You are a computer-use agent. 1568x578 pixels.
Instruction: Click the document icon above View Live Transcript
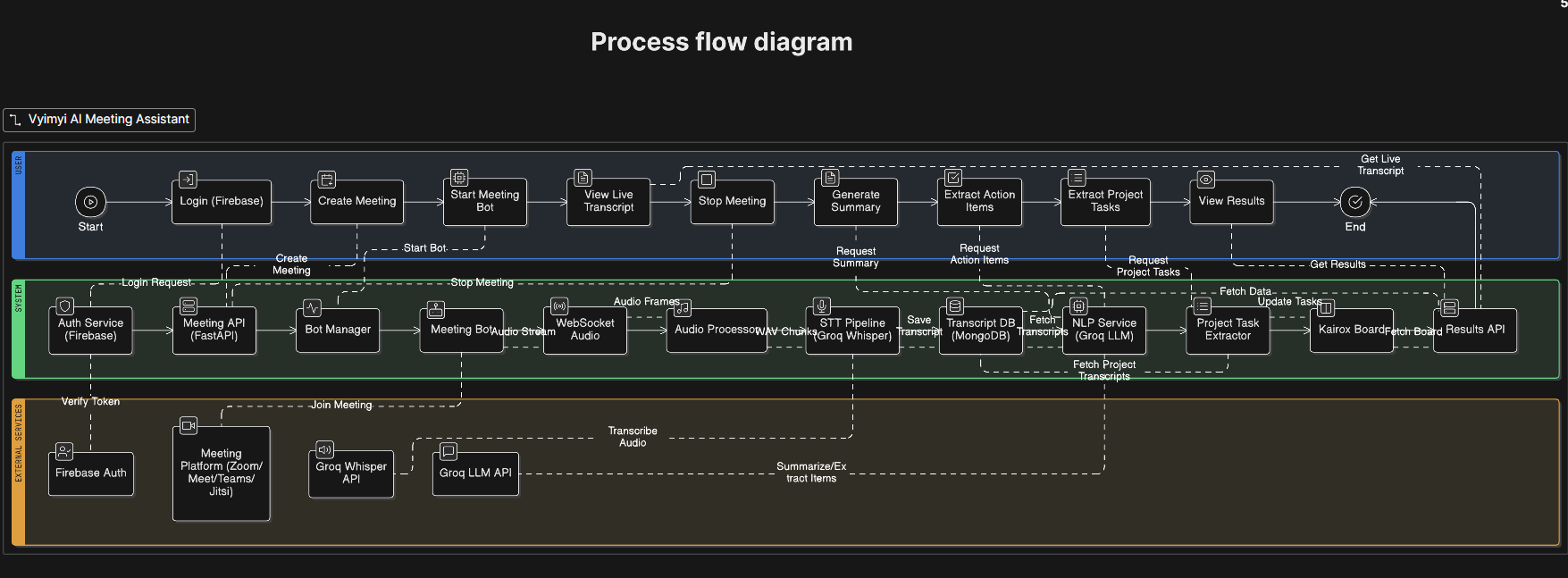pos(583,178)
